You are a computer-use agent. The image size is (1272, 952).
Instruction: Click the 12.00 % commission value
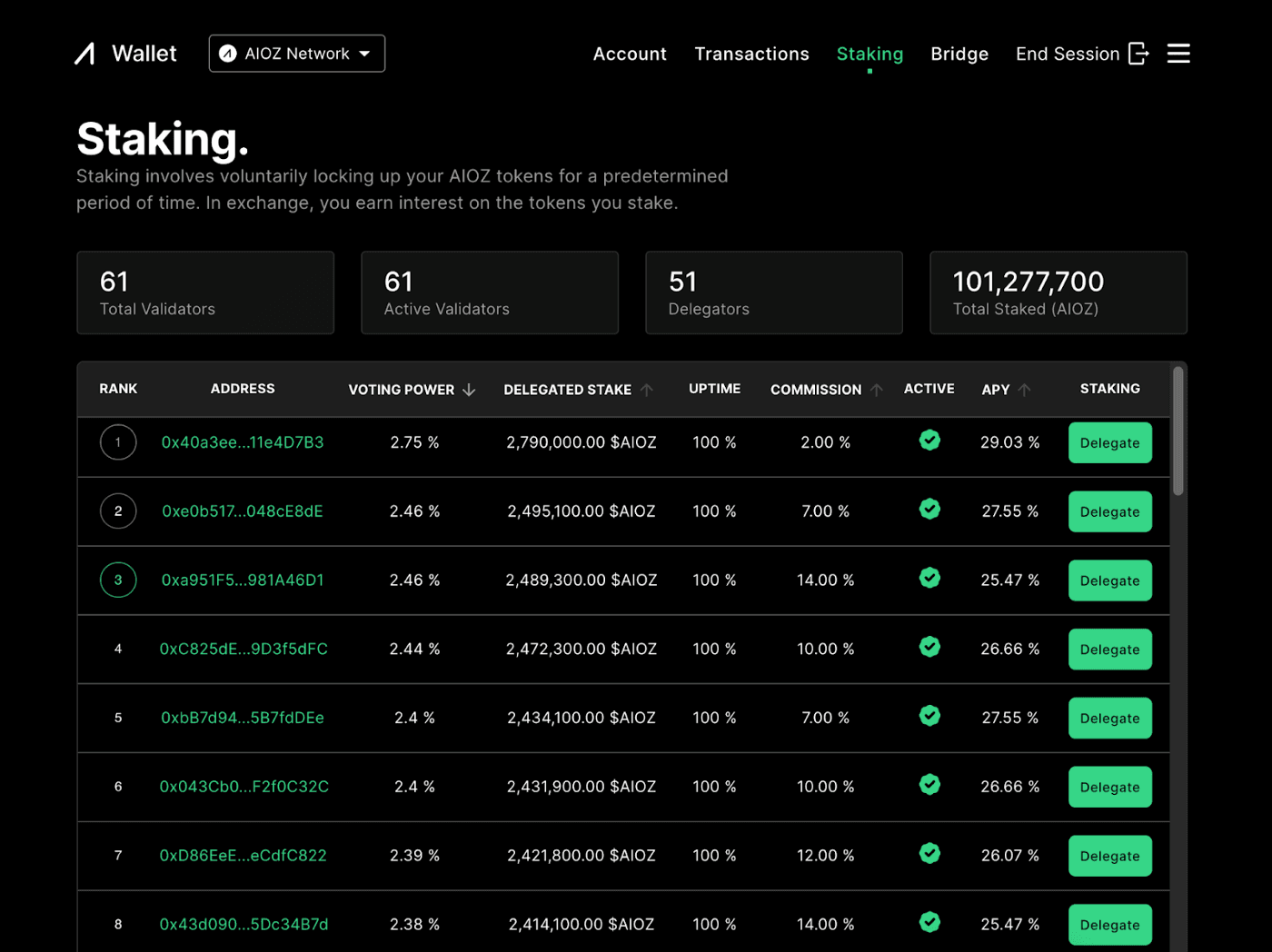point(825,856)
